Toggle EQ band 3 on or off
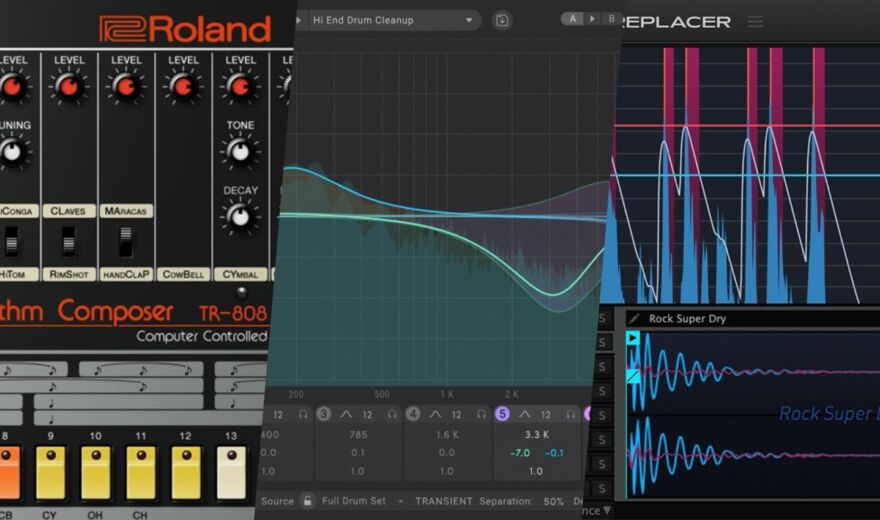Screen dimensions: 880x520 point(323,414)
